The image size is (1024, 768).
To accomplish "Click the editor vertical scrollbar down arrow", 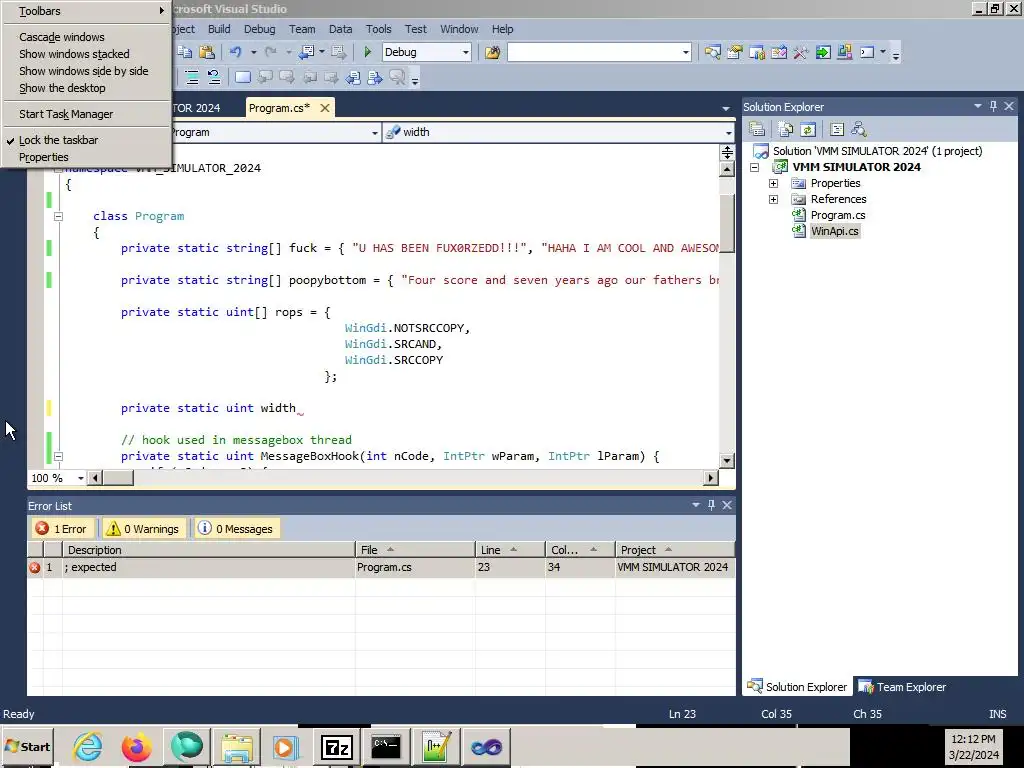I will tap(726, 460).
